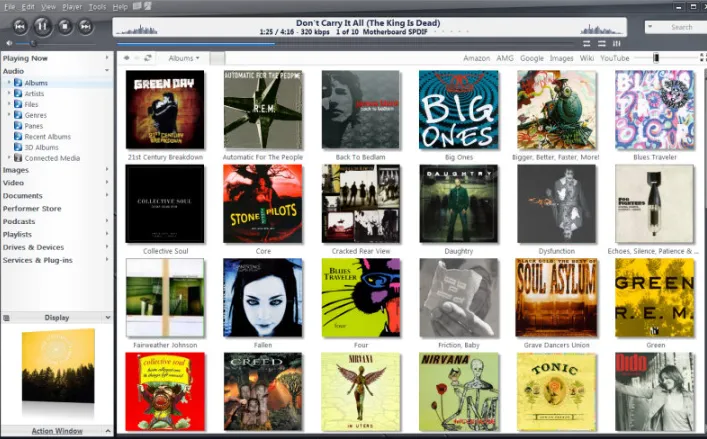Select the Big Ones album cover
The height and width of the screenshot is (439, 707).
pyautogui.click(x=459, y=110)
